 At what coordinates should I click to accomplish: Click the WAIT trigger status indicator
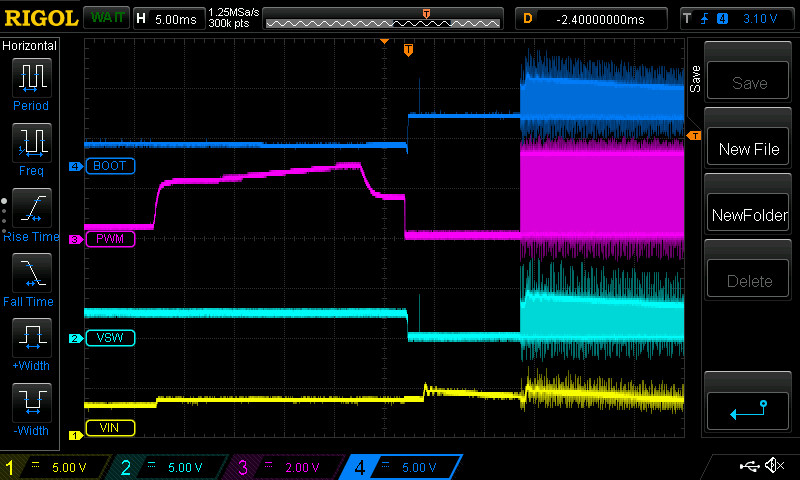[107, 18]
